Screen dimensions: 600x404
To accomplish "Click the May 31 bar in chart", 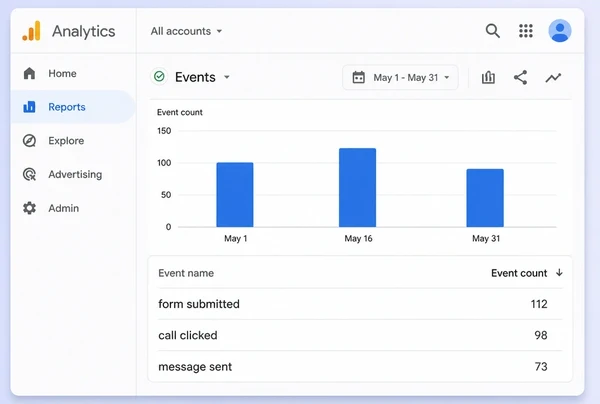I will click(x=485, y=198).
